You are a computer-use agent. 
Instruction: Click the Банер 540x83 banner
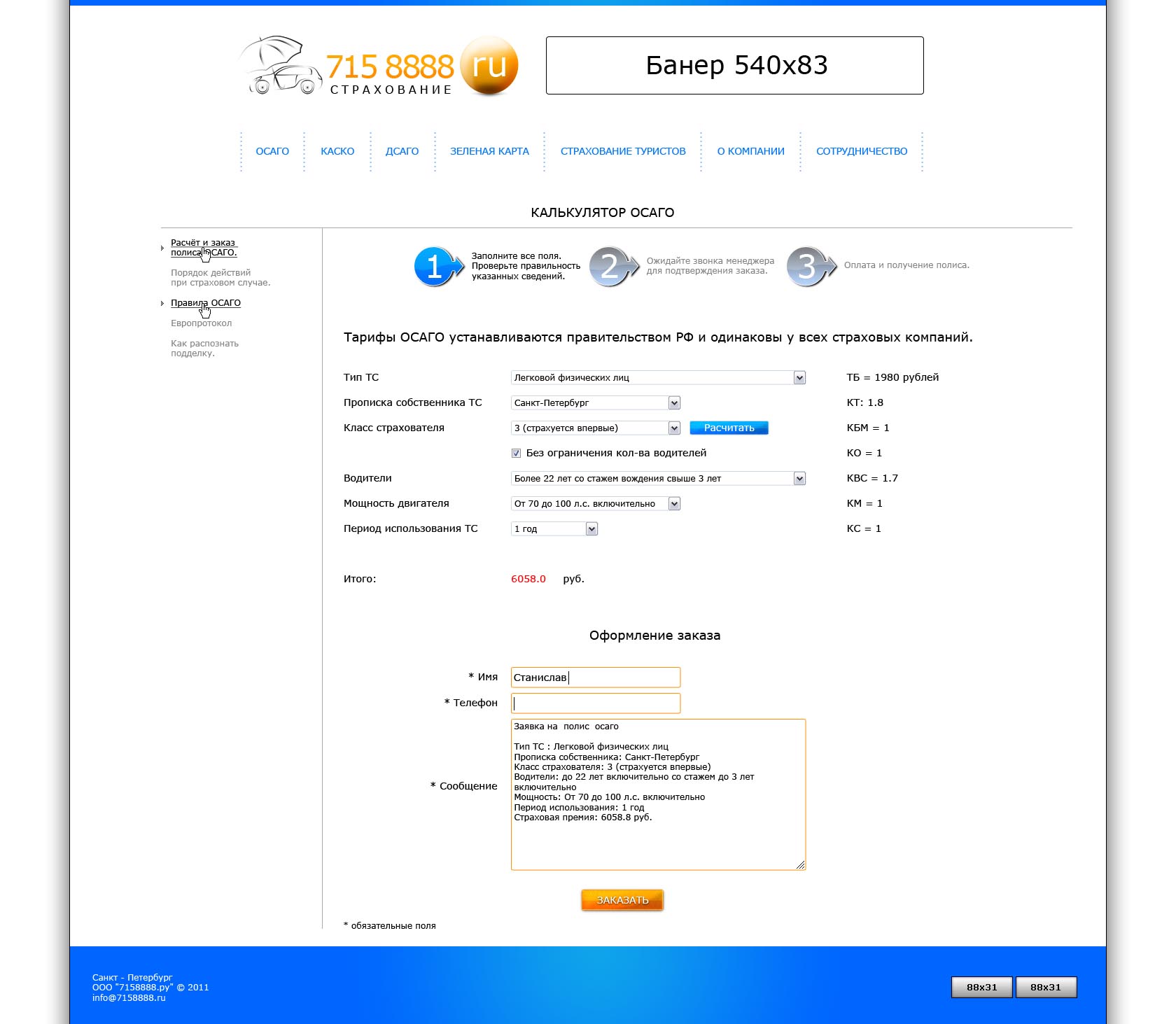[x=735, y=65]
